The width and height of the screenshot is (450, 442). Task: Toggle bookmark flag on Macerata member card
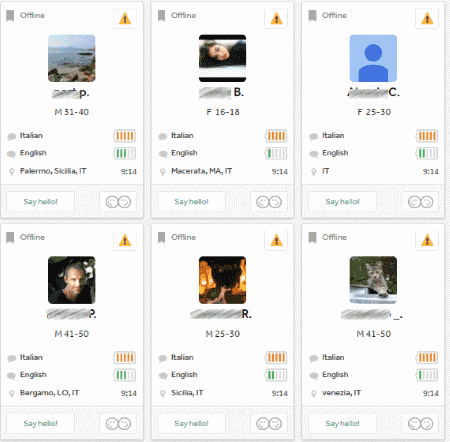coord(161,15)
